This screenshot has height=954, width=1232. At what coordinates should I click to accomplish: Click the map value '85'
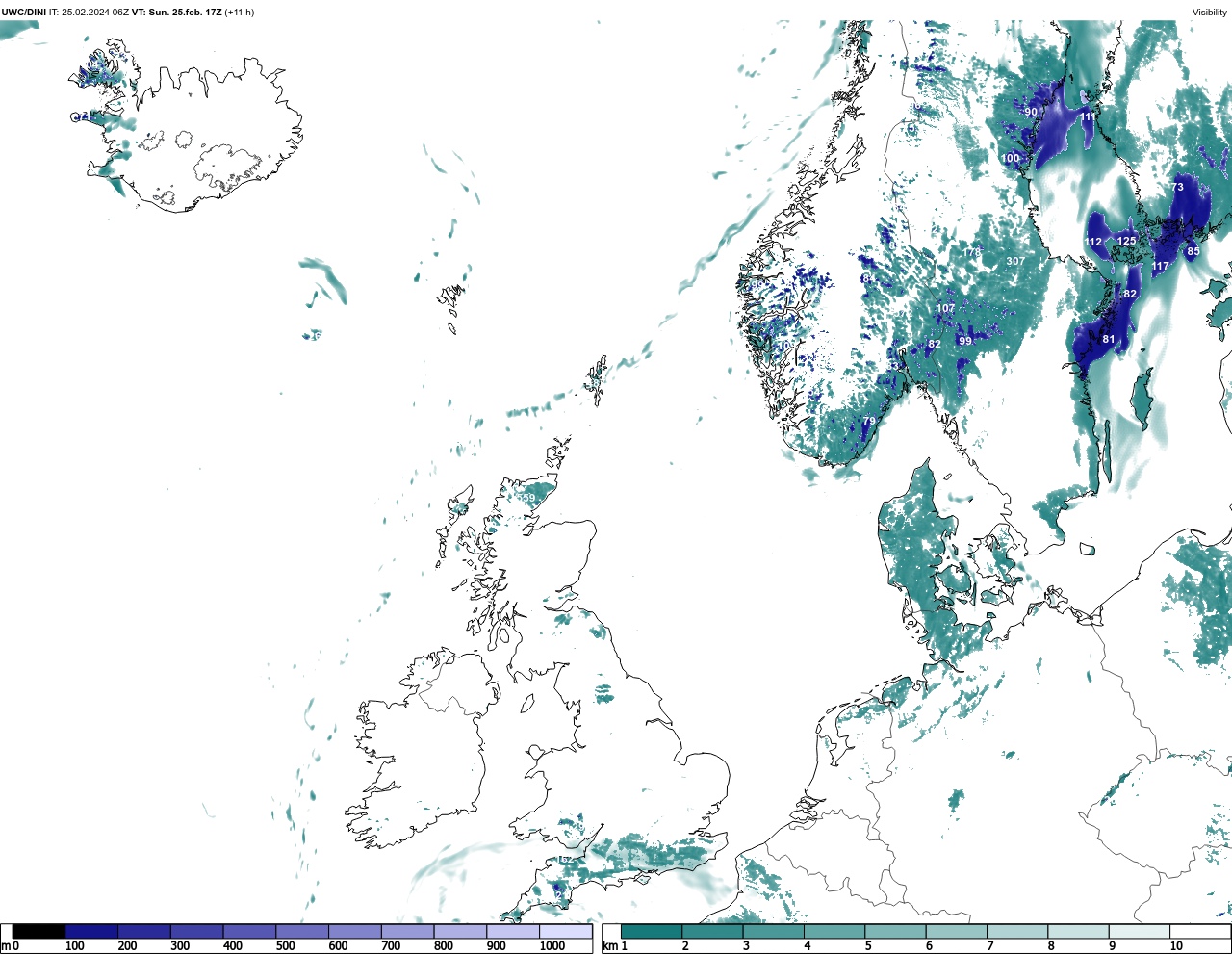[x=1193, y=251]
